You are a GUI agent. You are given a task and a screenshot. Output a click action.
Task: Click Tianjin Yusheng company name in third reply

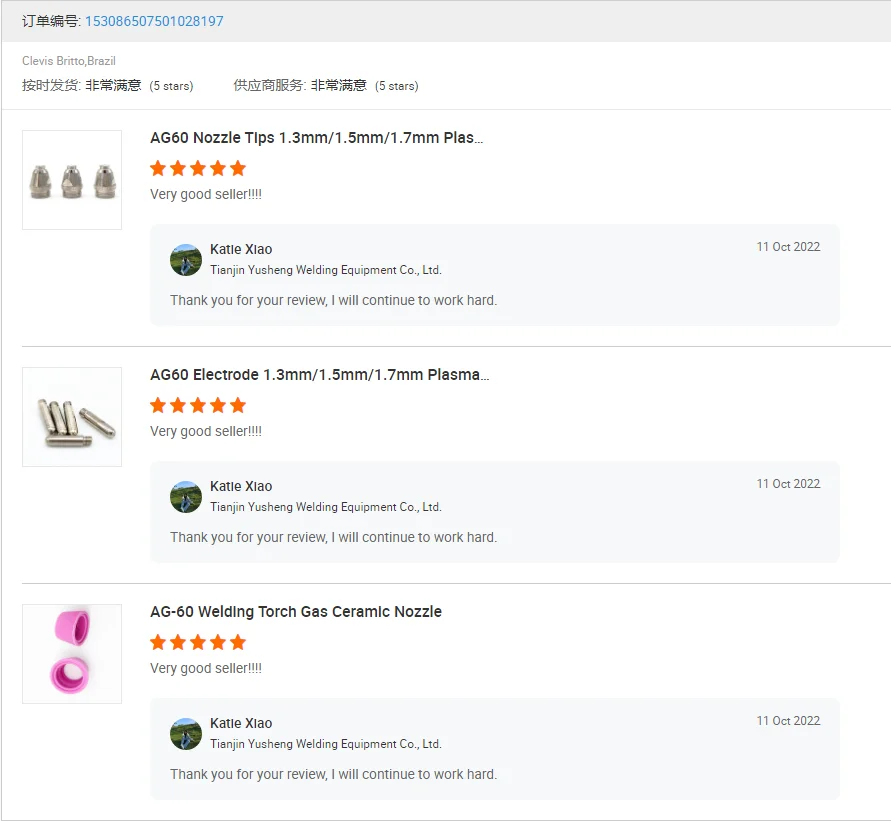(x=326, y=744)
